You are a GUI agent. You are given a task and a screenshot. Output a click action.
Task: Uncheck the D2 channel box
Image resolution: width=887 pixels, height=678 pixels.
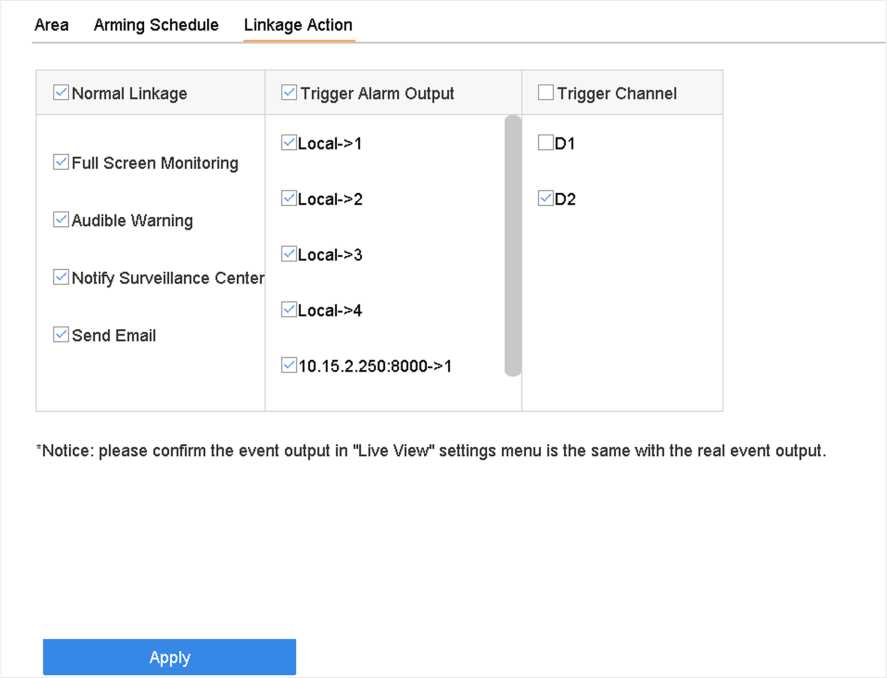tap(546, 199)
